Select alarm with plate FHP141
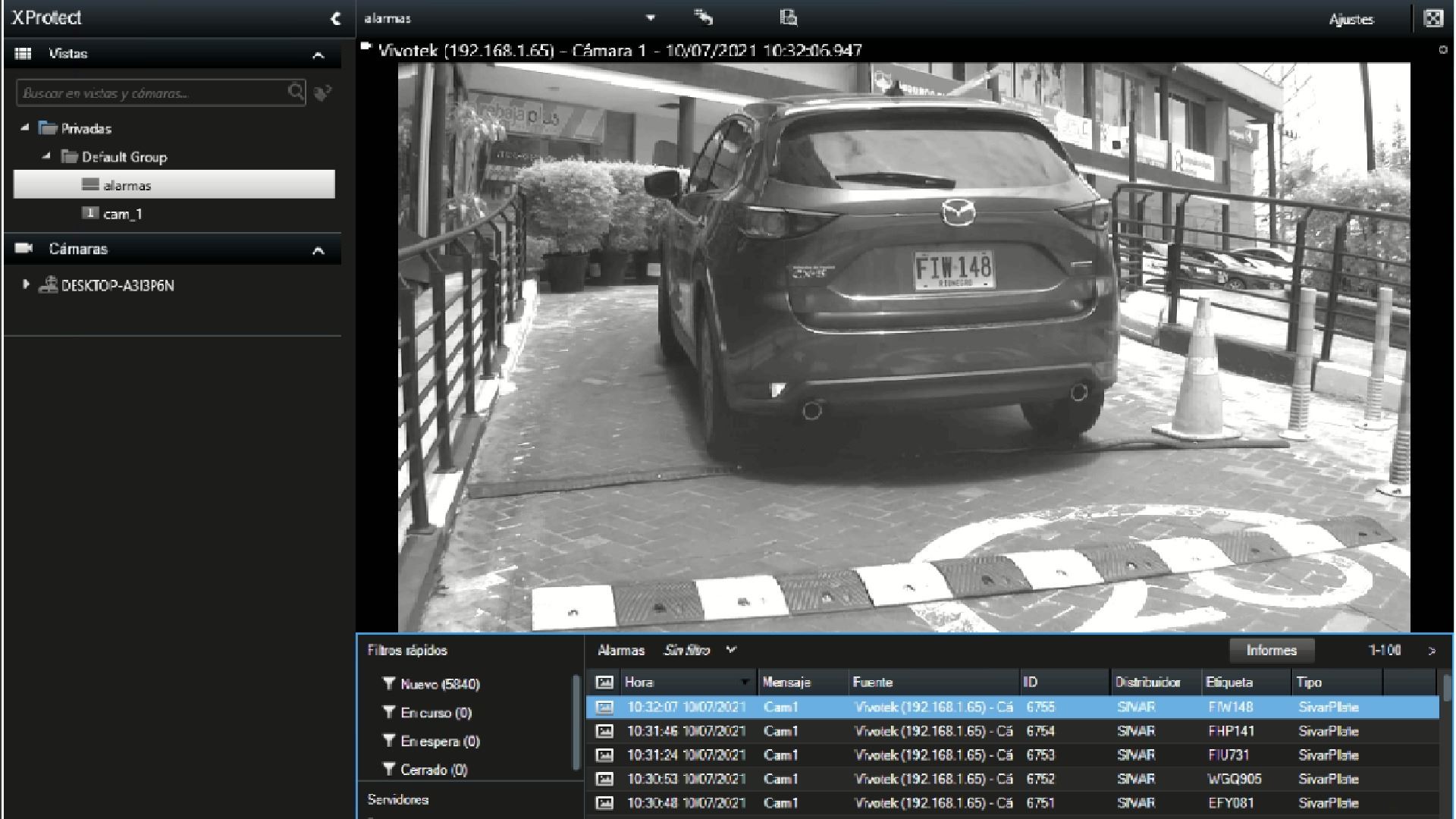The image size is (1456, 819). click(x=1012, y=731)
